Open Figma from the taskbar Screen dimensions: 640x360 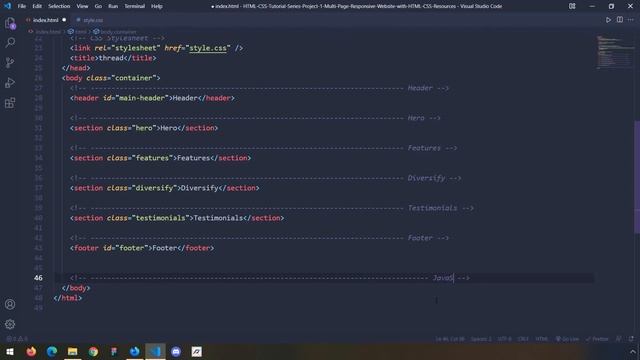[x=114, y=351]
